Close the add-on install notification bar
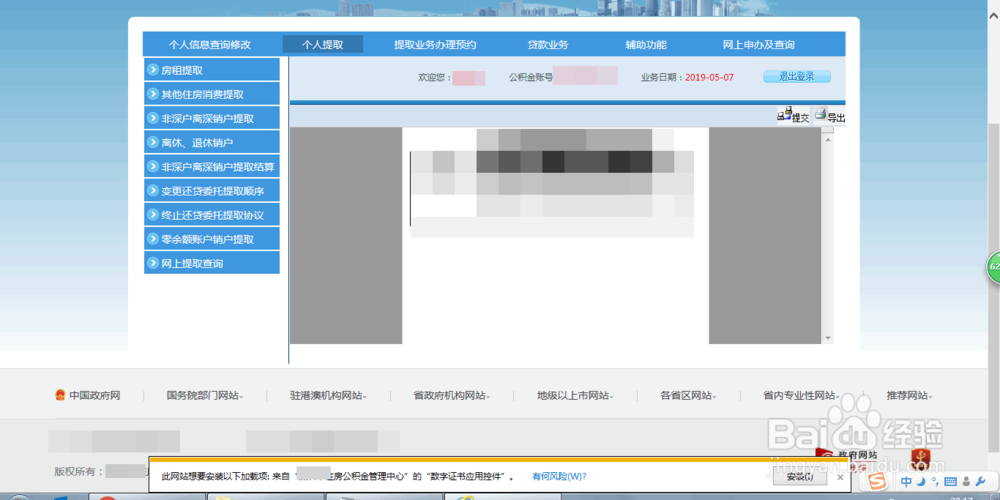1000x500 pixels. [x=840, y=476]
